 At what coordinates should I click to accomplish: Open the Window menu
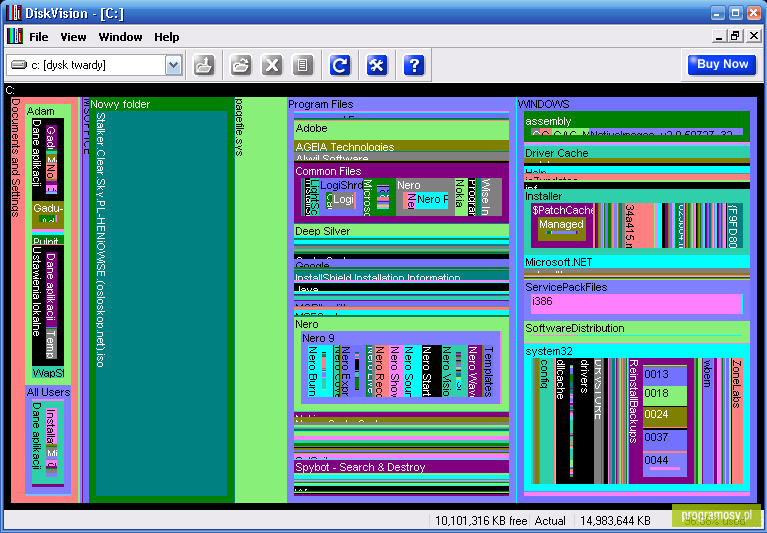tap(120, 37)
